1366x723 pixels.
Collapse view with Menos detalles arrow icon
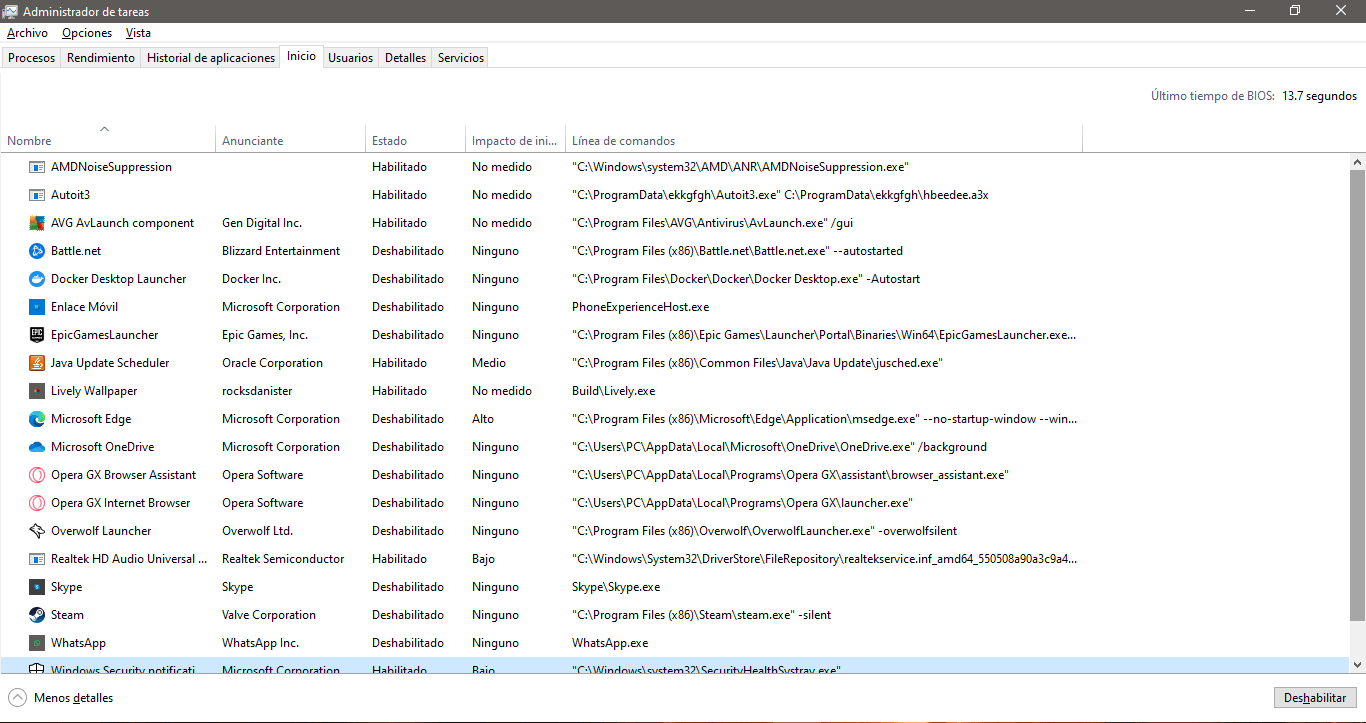coord(17,698)
